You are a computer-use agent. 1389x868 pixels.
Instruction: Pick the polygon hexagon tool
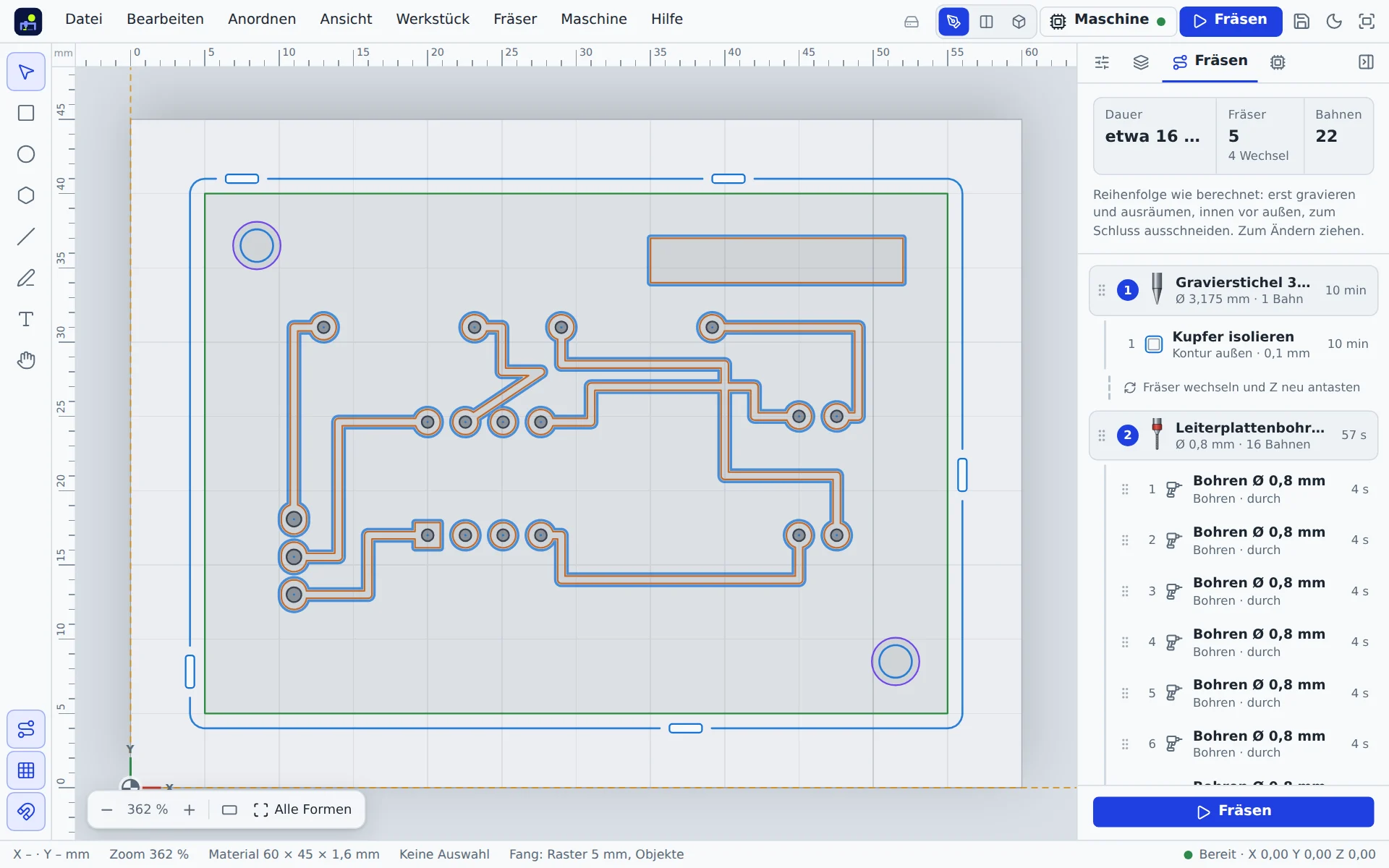pyautogui.click(x=26, y=195)
